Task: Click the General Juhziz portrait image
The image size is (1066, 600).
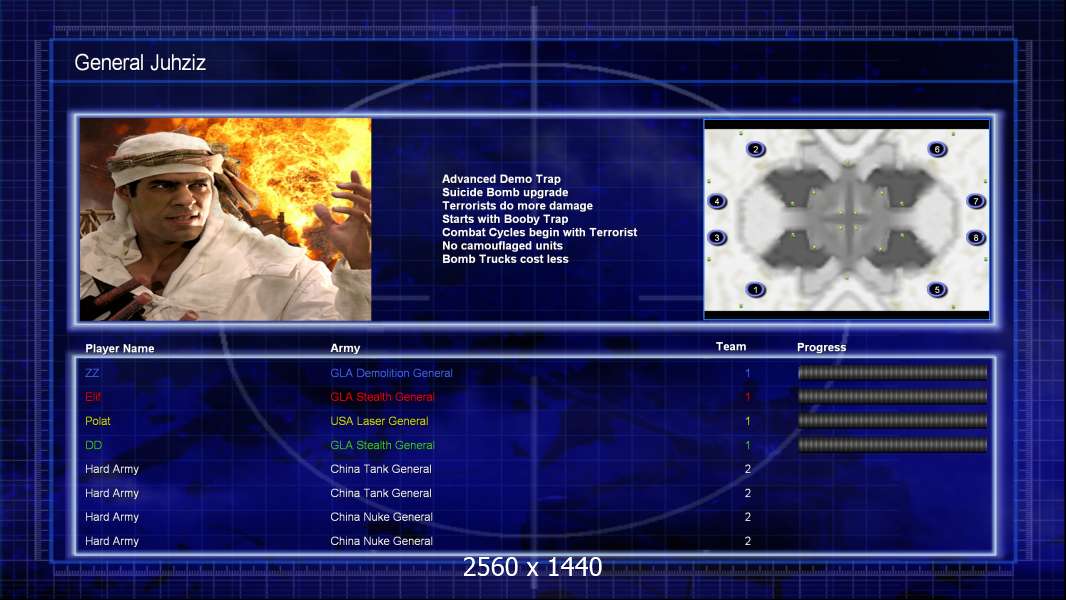Action: click(x=226, y=219)
